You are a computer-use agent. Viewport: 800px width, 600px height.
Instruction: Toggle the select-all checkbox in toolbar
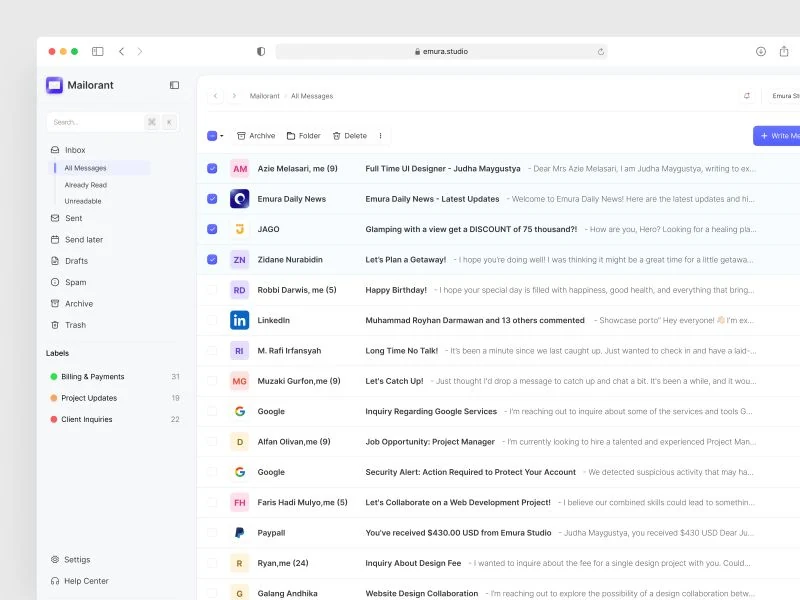[x=212, y=136]
